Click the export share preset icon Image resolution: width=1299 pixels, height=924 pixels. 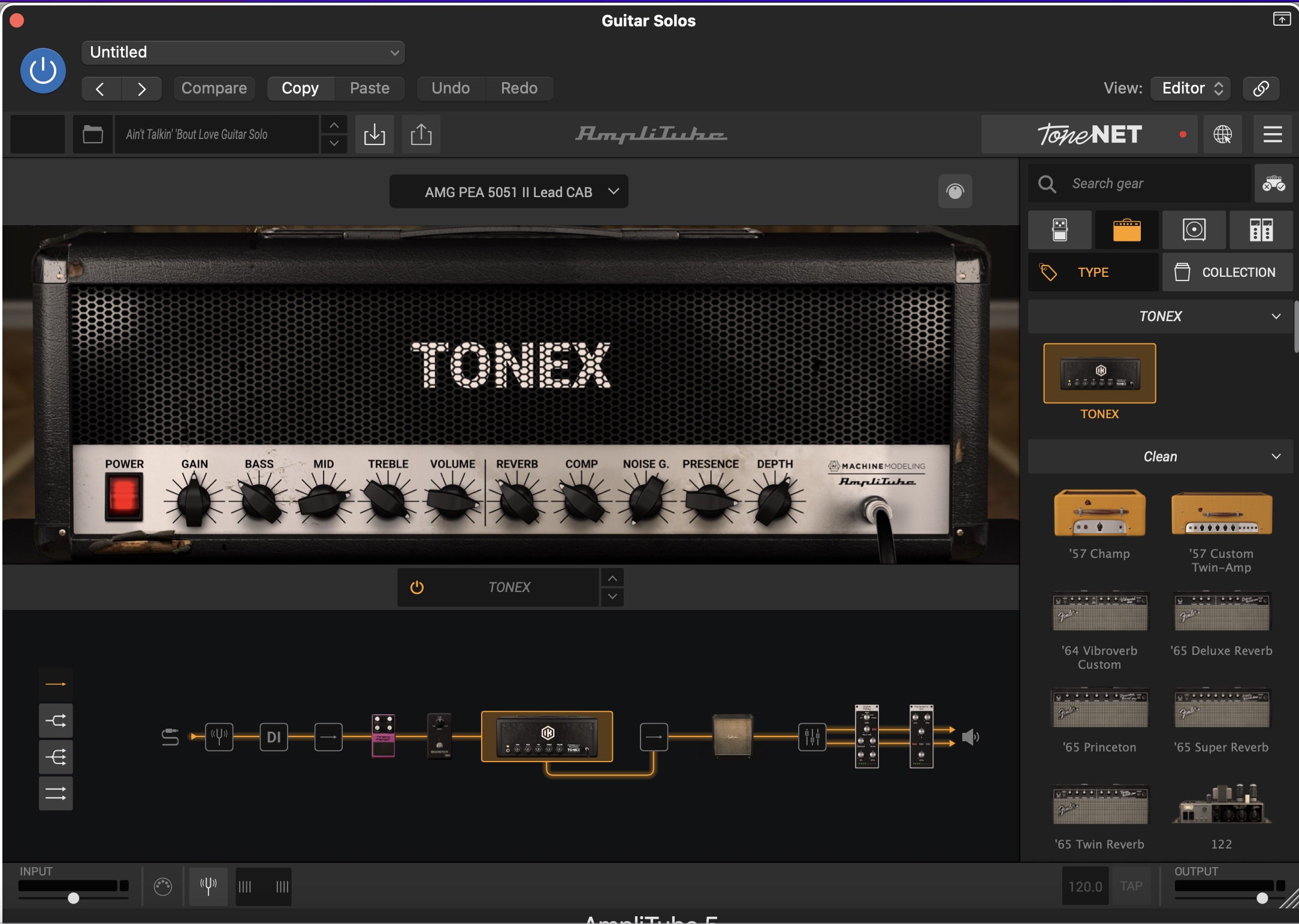(421, 134)
